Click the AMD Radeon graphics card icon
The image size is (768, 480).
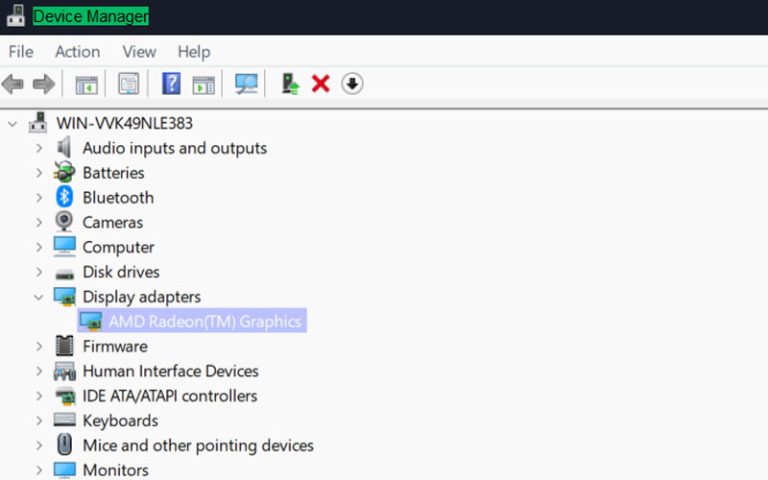[91, 322]
